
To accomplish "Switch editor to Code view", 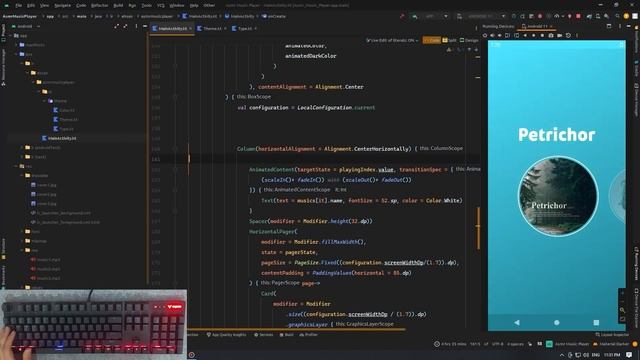I will (x=432, y=40).
